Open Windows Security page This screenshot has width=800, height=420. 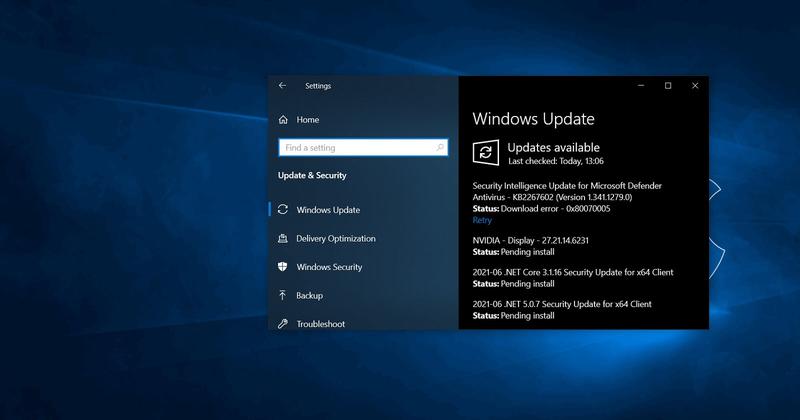329,267
